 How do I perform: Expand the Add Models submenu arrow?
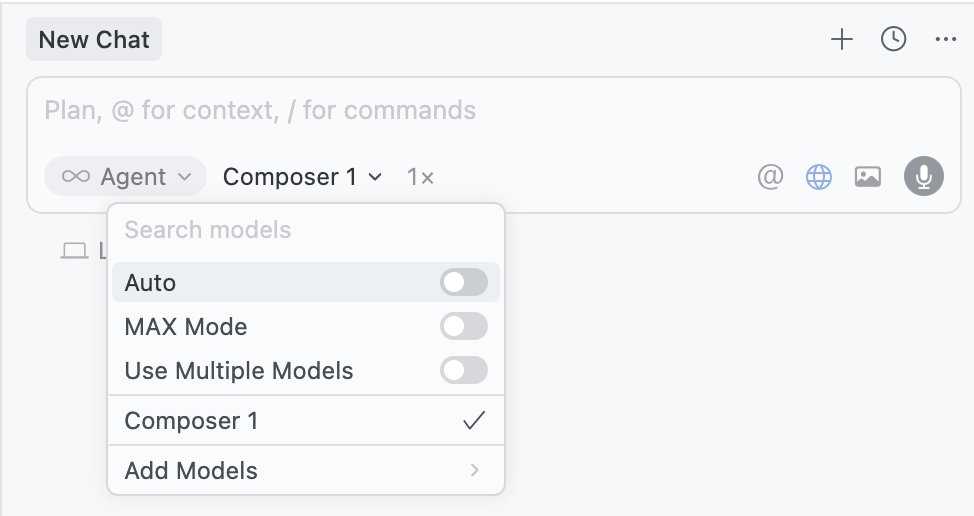pos(474,470)
